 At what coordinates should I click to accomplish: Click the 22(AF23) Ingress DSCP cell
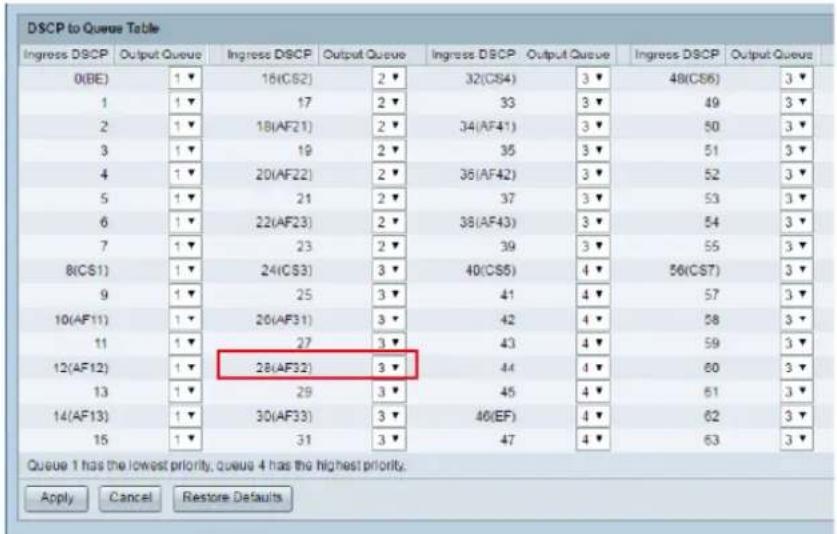[x=283, y=223]
